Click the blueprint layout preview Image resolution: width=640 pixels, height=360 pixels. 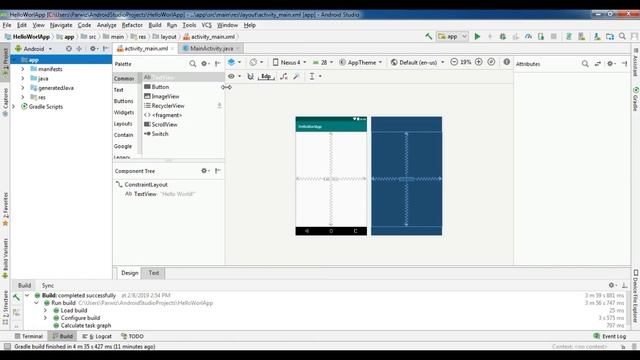(407, 176)
